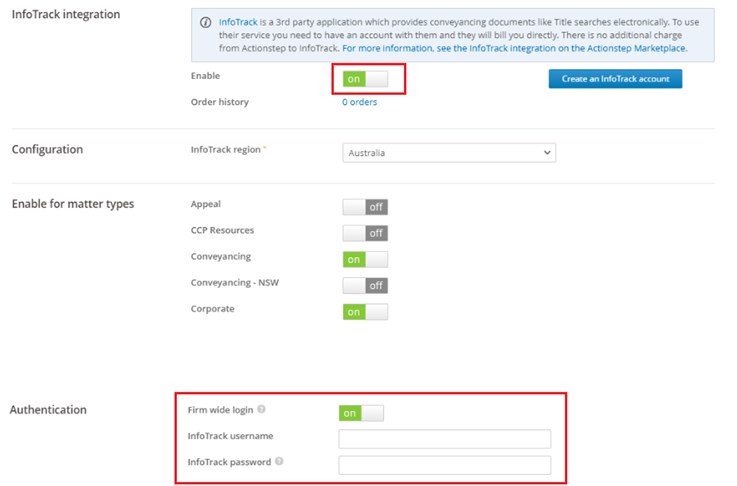Click the region dropdown chevron arrow

click(x=547, y=153)
